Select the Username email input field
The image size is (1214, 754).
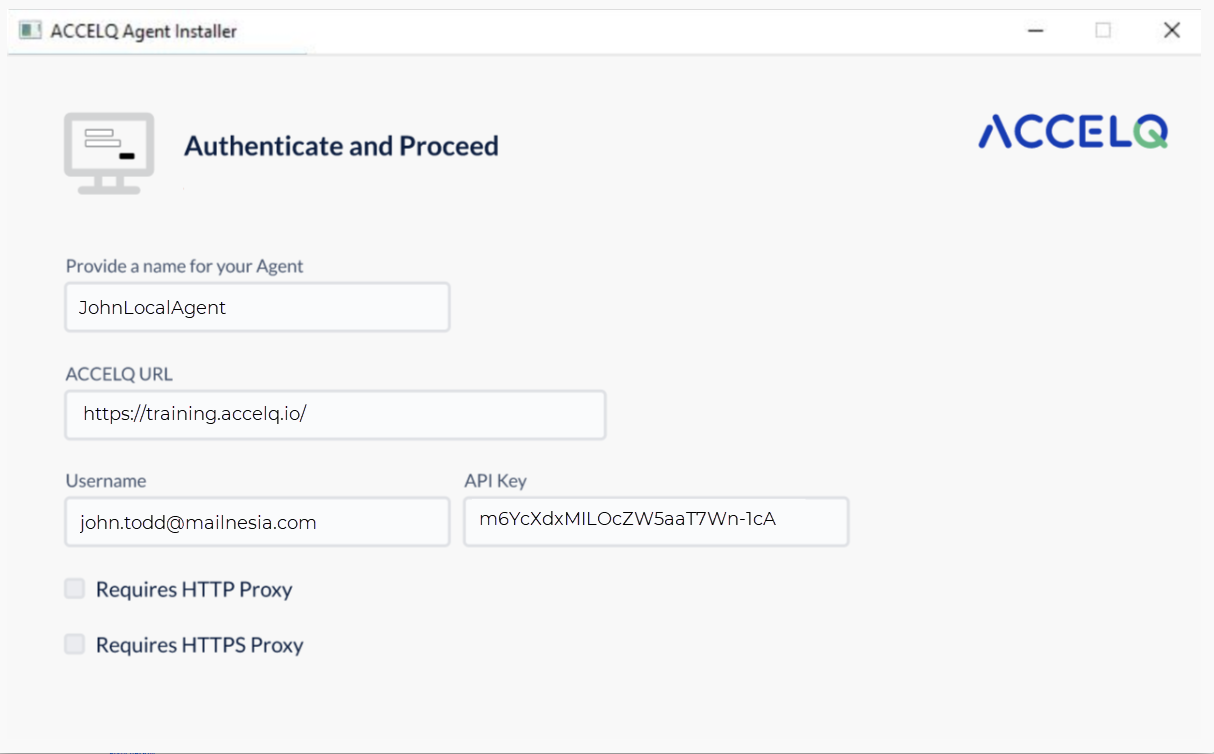pyautogui.click(x=257, y=522)
